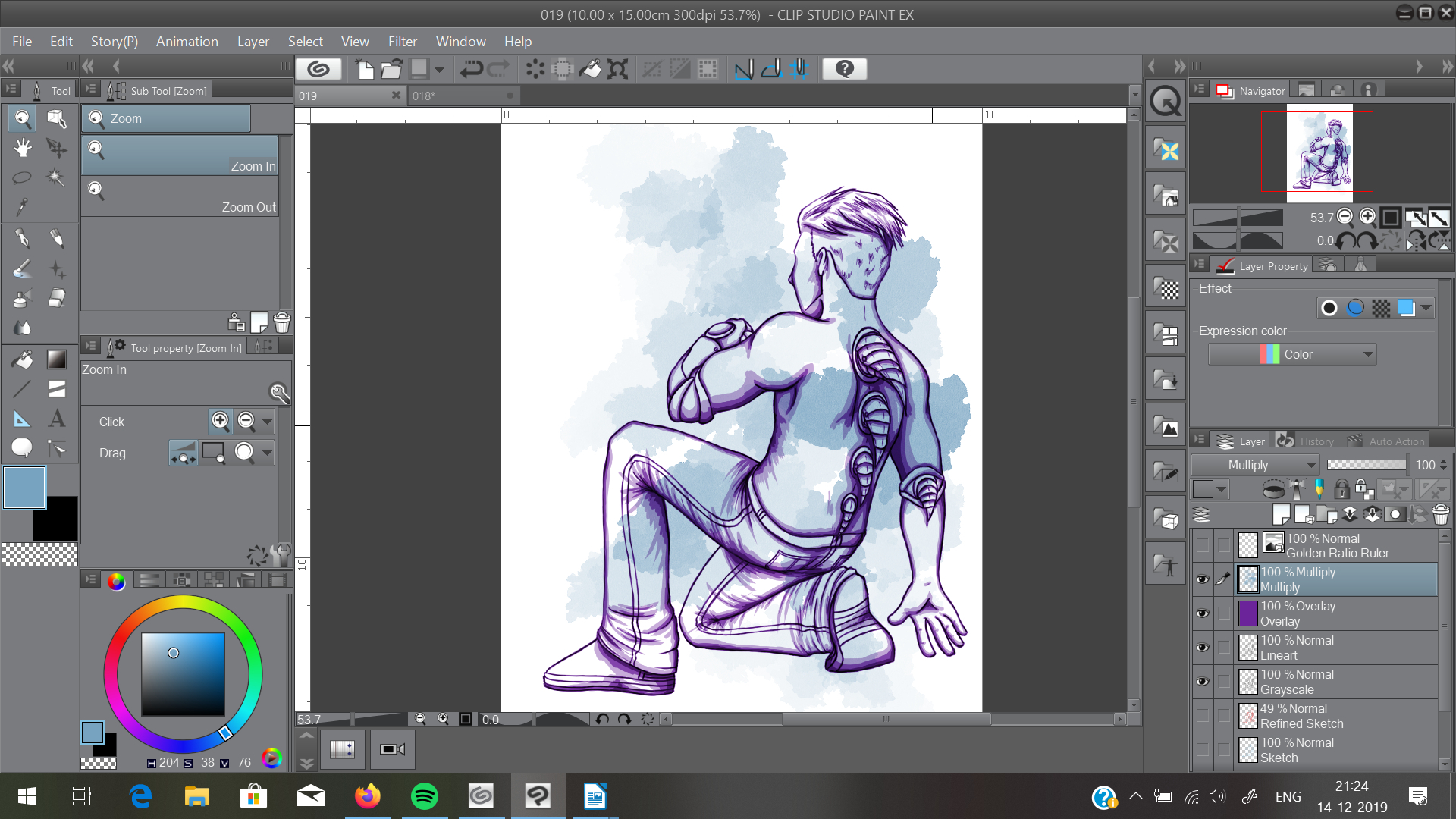Hide the Overlay layer
The width and height of the screenshot is (1456, 819).
tap(1202, 613)
